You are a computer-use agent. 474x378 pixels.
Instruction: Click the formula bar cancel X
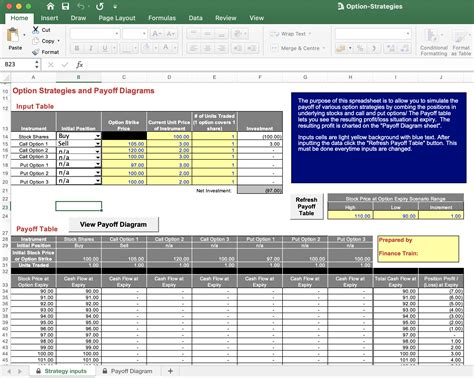51,65
